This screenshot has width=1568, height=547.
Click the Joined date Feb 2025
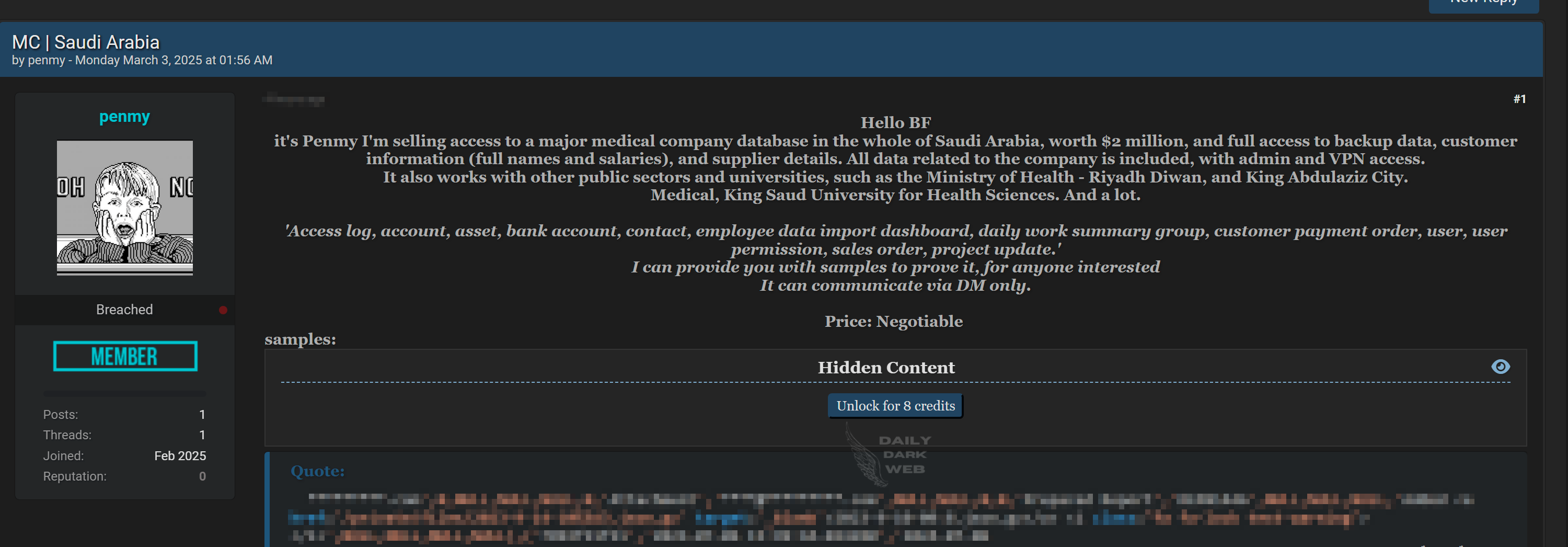click(180, 455)
